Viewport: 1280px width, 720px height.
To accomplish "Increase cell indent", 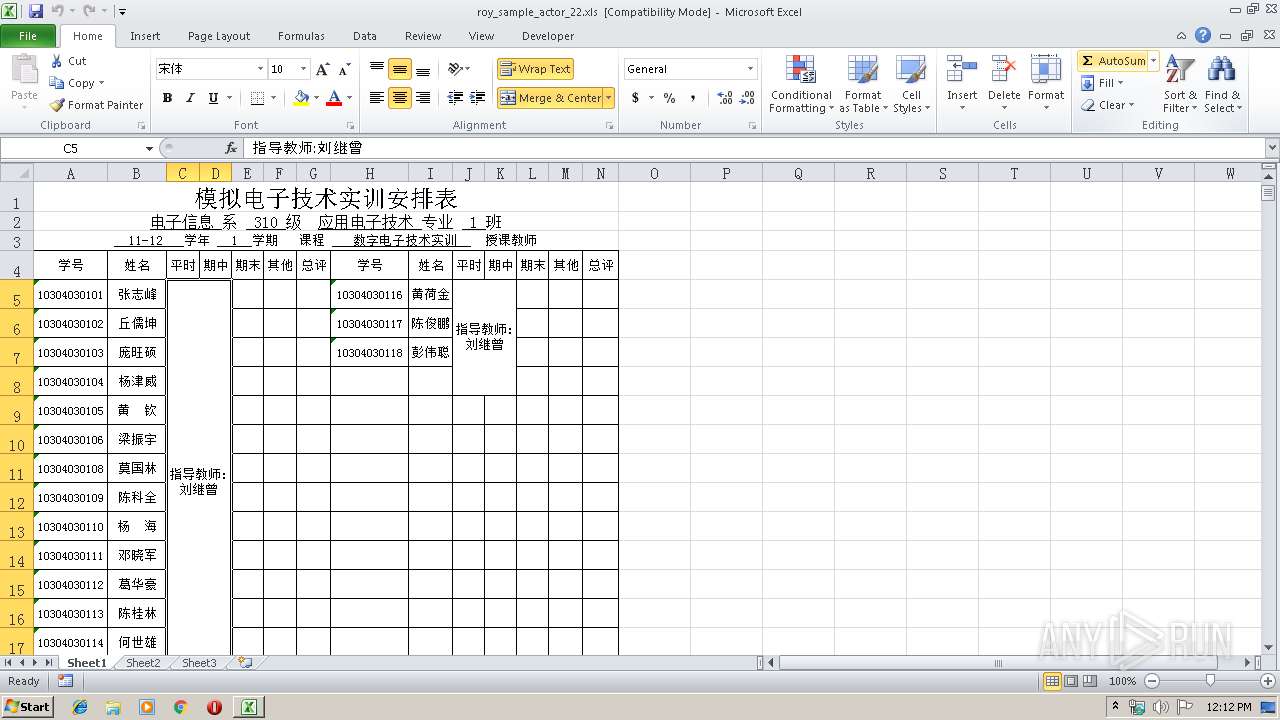I will point(478,98).
